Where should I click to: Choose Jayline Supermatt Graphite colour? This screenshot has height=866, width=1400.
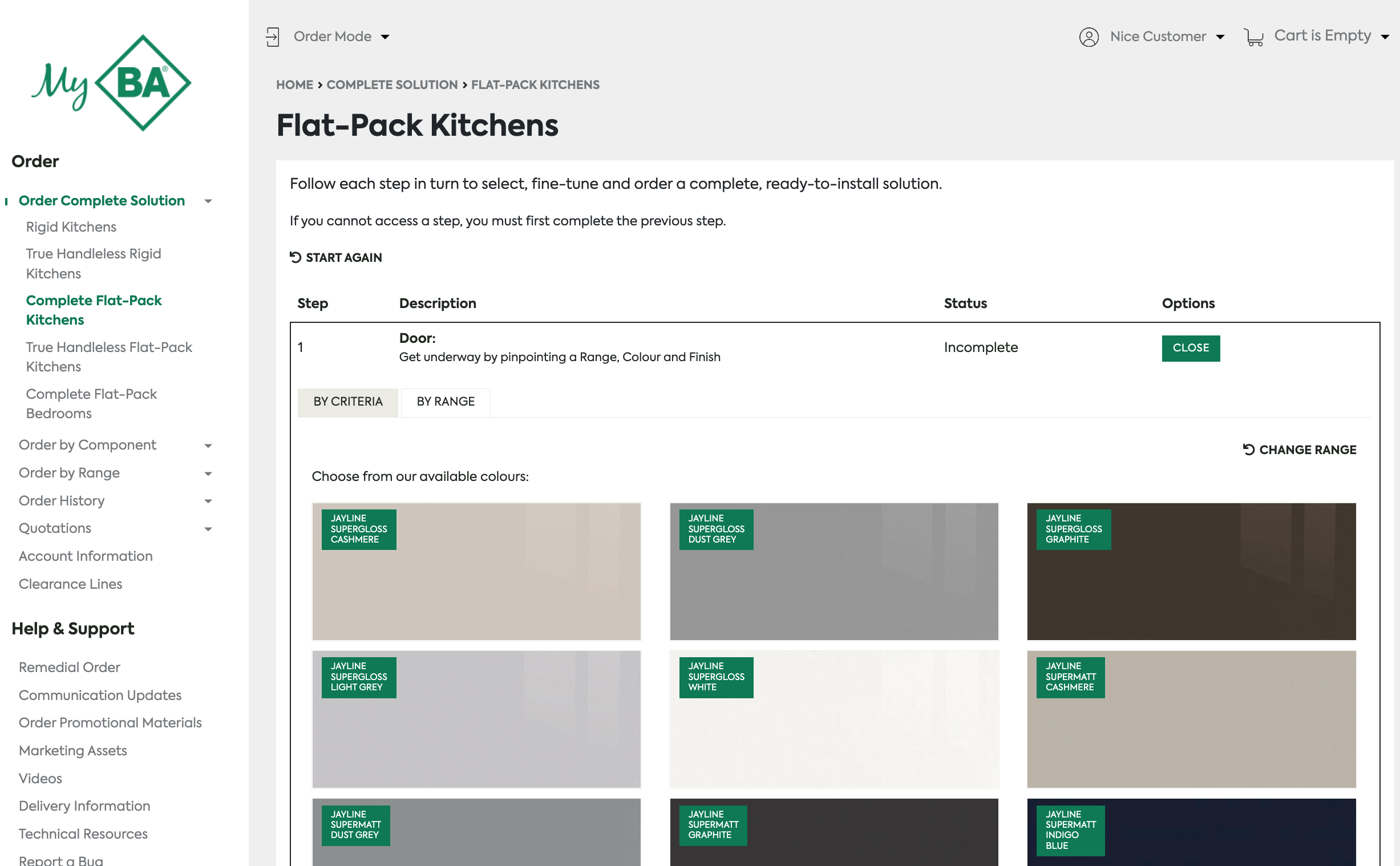point(833,832)
